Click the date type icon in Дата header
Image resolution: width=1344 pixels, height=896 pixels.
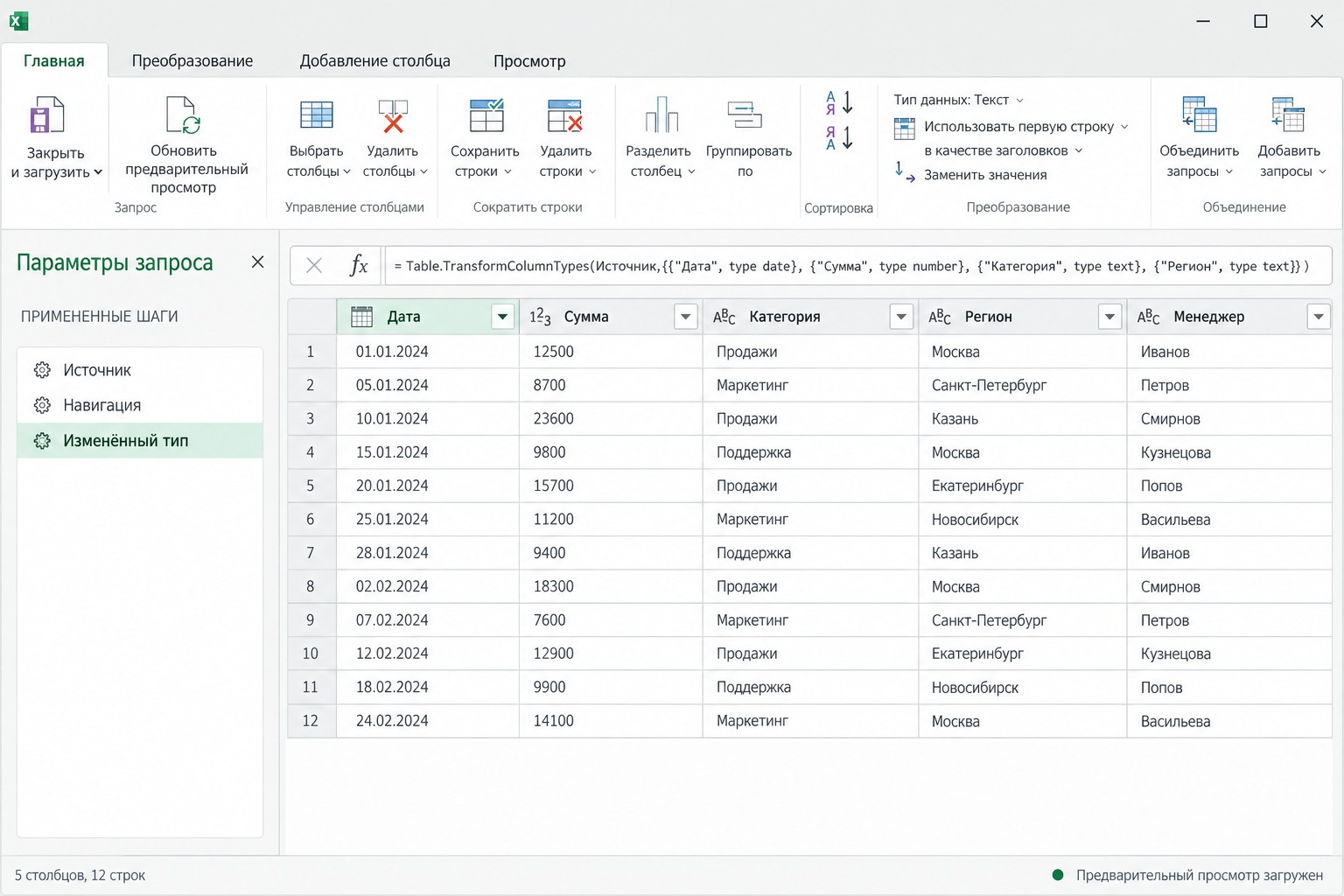pos(361,317)
